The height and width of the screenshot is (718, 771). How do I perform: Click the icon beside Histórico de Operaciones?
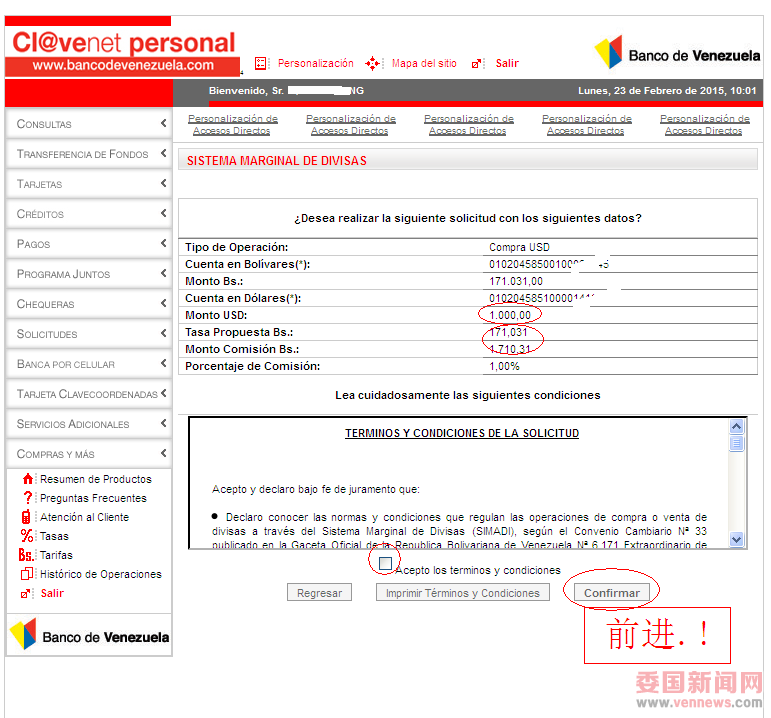(x=27, y=574)
